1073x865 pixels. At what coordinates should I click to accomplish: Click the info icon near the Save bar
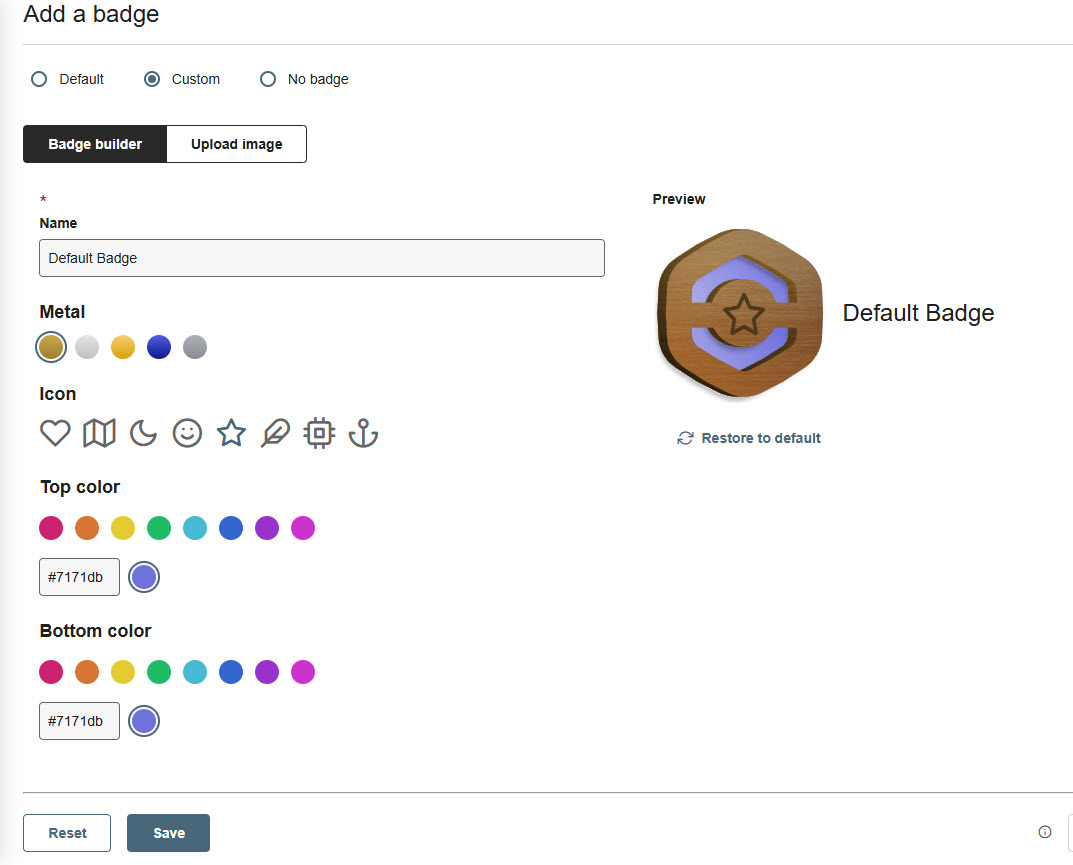click(1045, 832)
